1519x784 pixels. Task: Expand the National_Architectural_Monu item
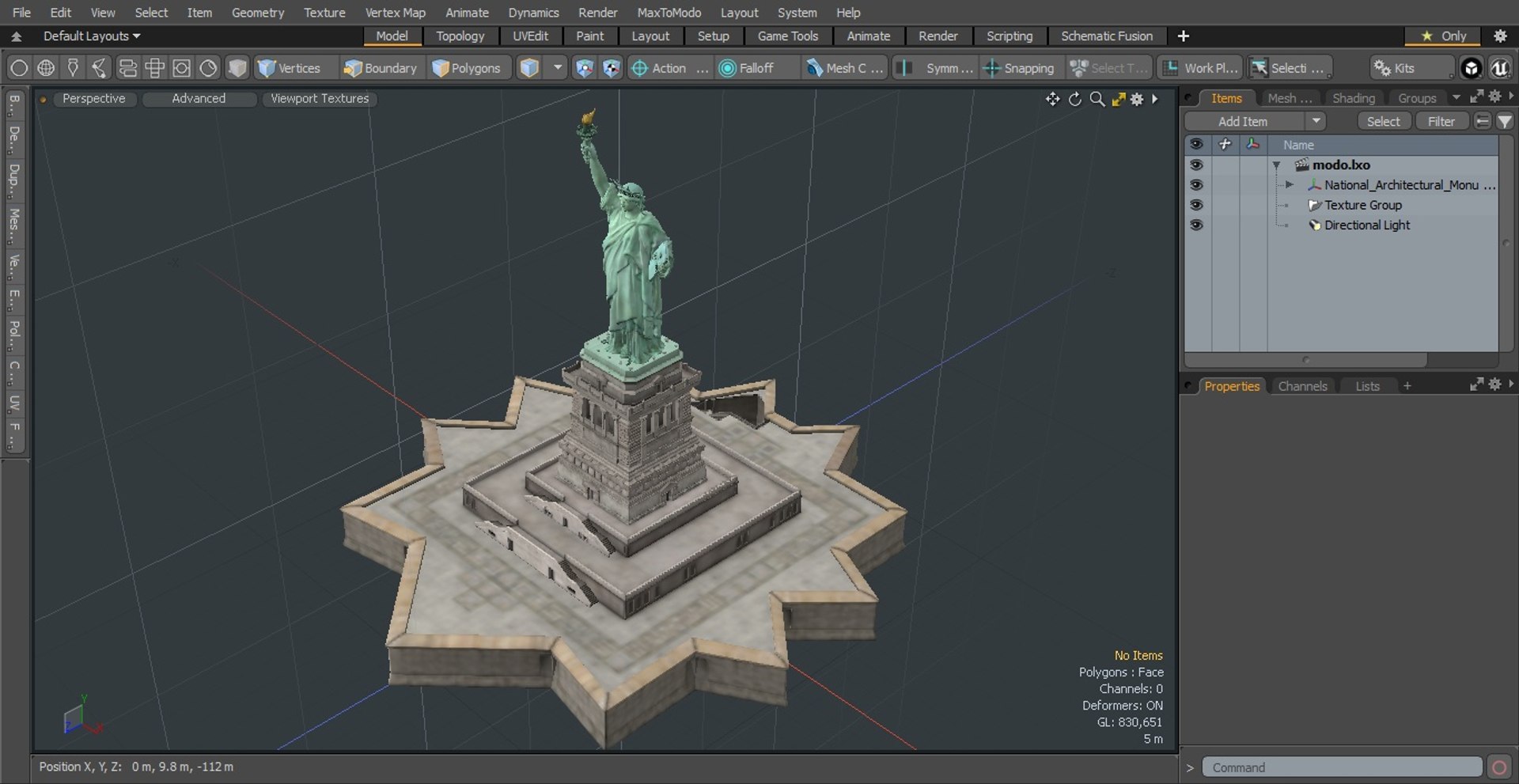1289,185
